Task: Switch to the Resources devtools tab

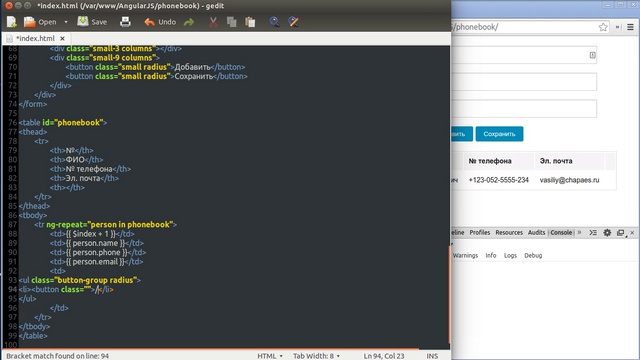Action: click(509, 232)
